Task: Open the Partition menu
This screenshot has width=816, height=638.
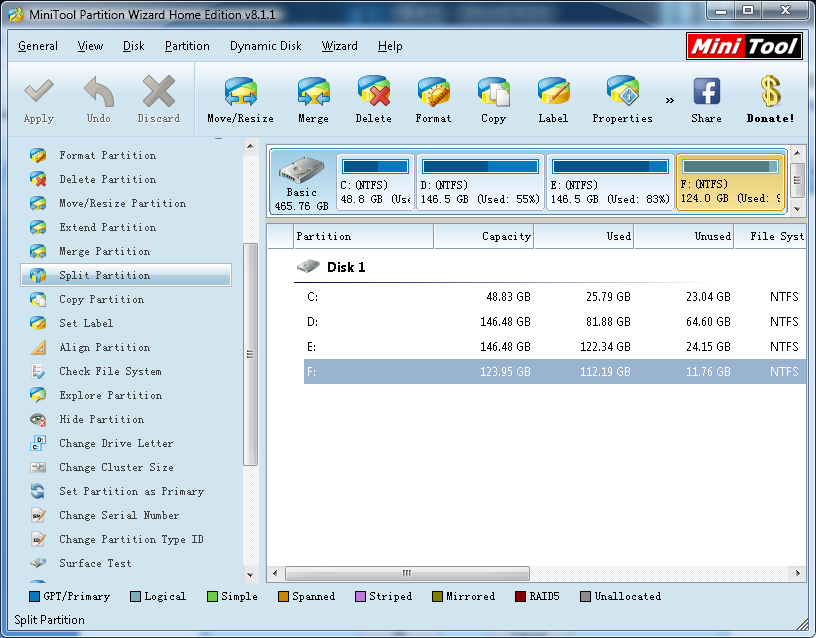Action: point(187,46)
